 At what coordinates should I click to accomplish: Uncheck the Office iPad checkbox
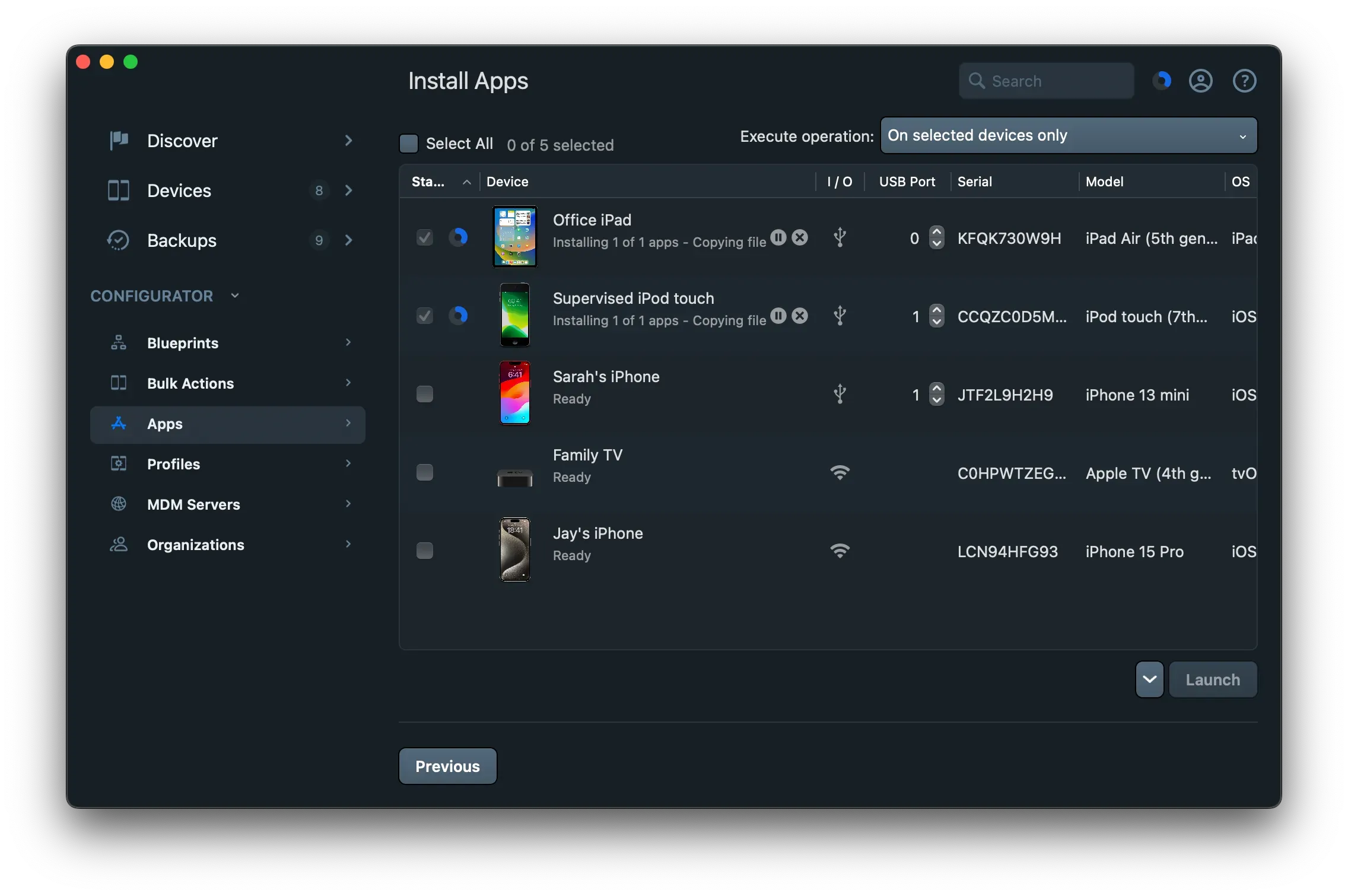pyautogui.click(x=425, y=237)
